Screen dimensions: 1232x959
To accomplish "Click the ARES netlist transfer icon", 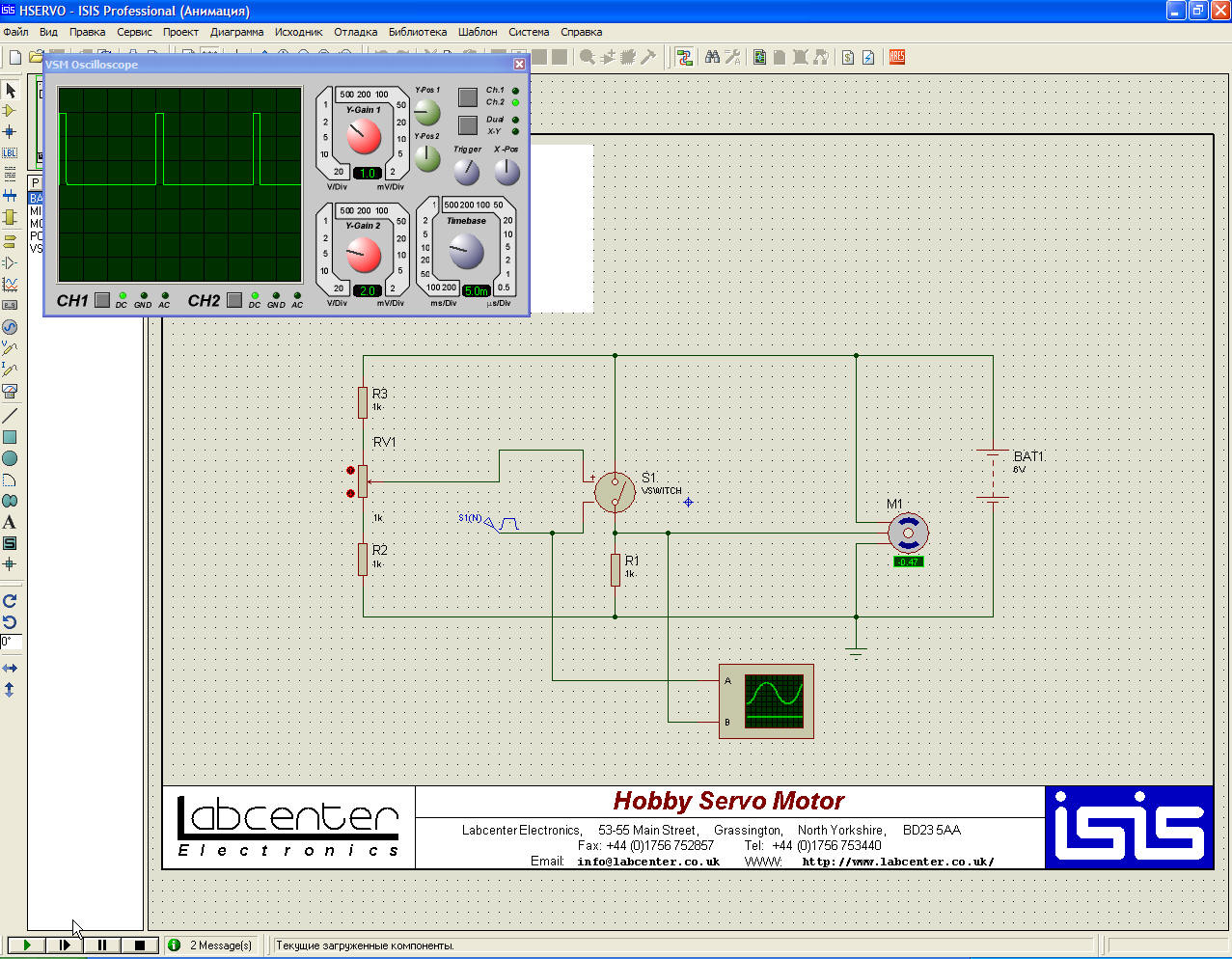I will (897, 57).
